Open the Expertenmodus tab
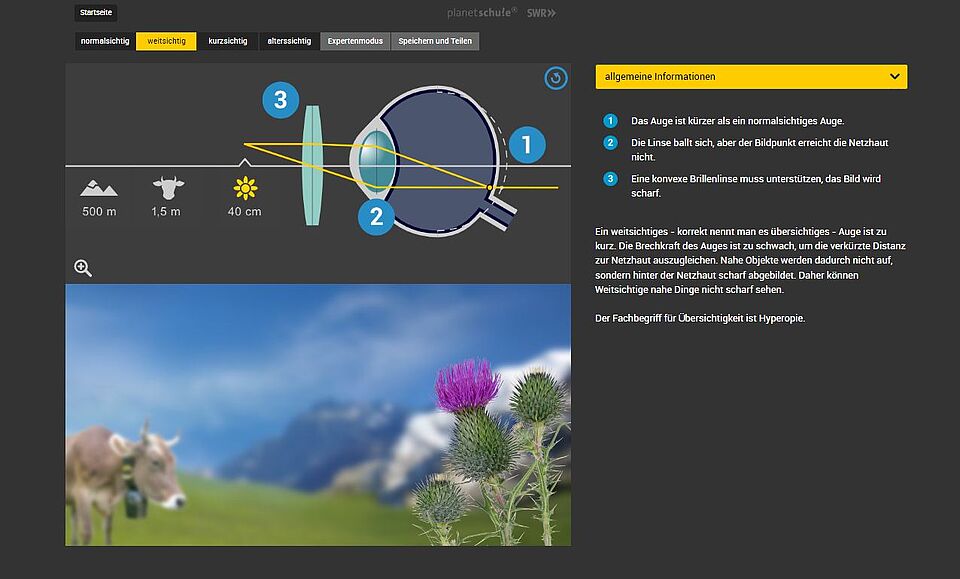 pyautogui.click(x=355, y=41)
